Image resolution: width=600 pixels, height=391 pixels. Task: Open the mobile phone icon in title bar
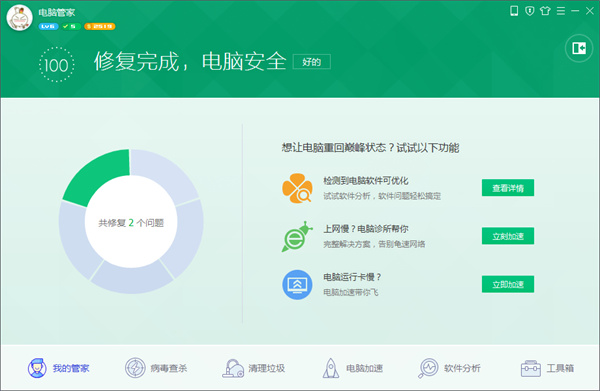(514, 11)
